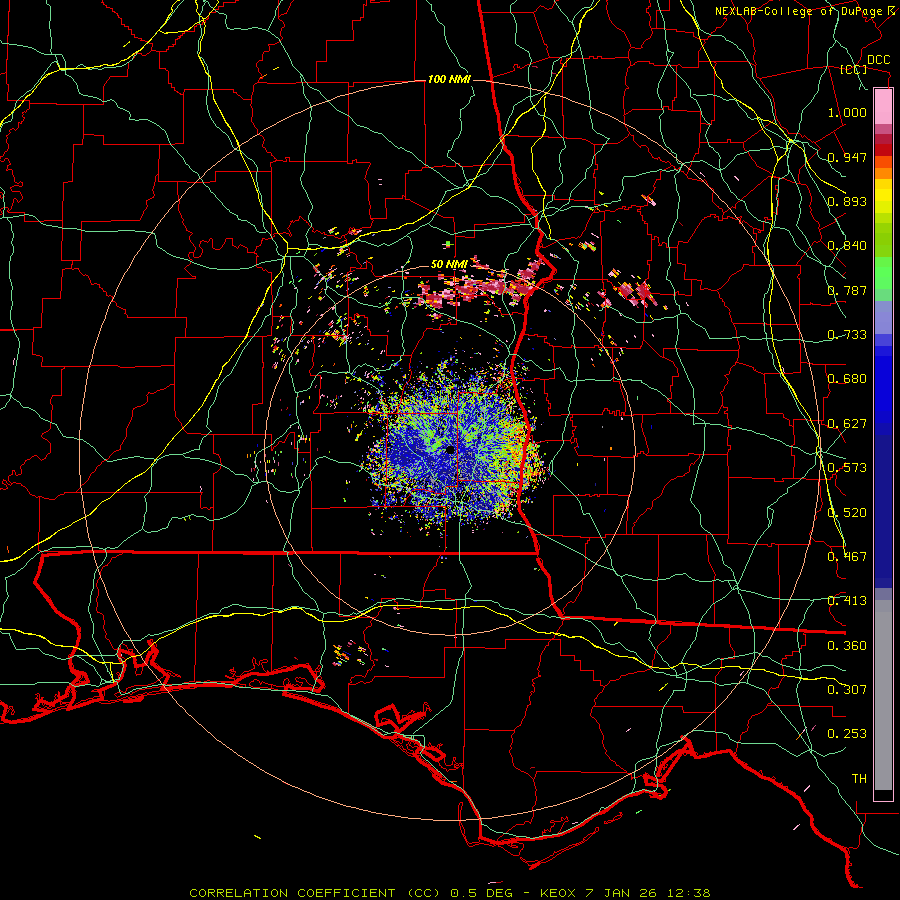The image size is (900, 900).
Task: Click the 0.627 legend value
Action: pos(847,424)
